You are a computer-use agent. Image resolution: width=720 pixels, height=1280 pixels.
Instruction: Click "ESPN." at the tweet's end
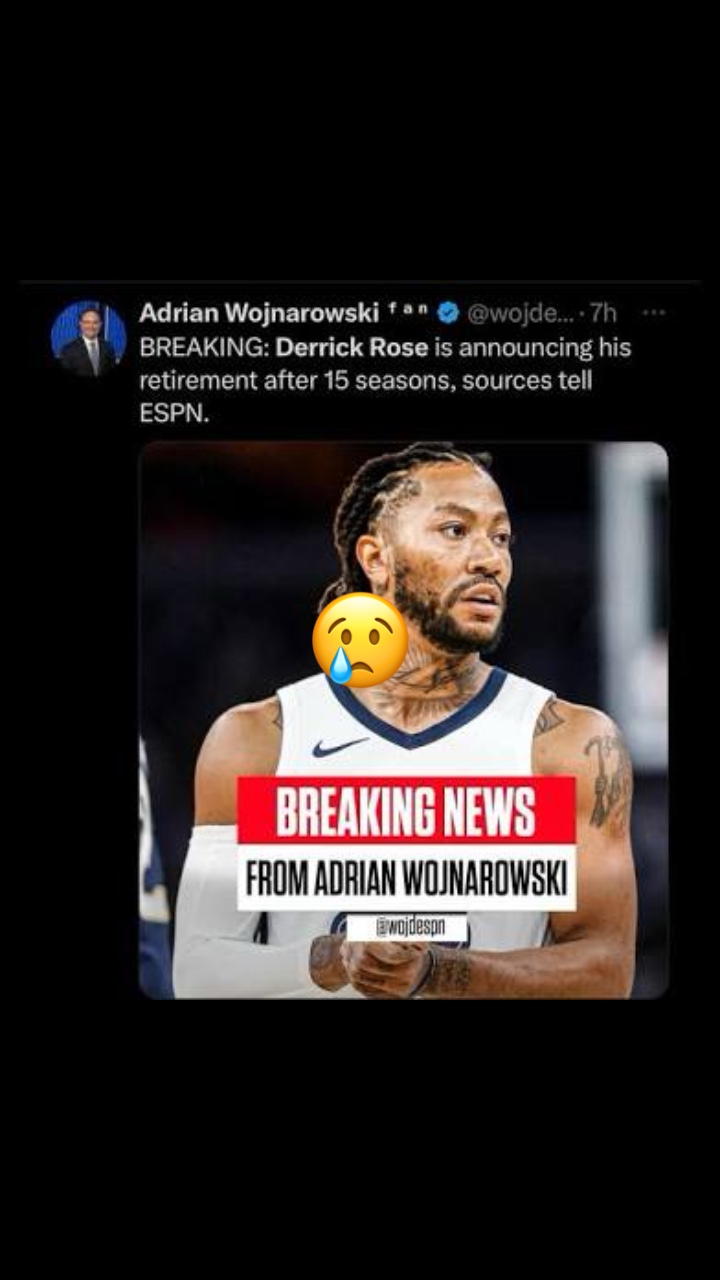click(174, 414)
